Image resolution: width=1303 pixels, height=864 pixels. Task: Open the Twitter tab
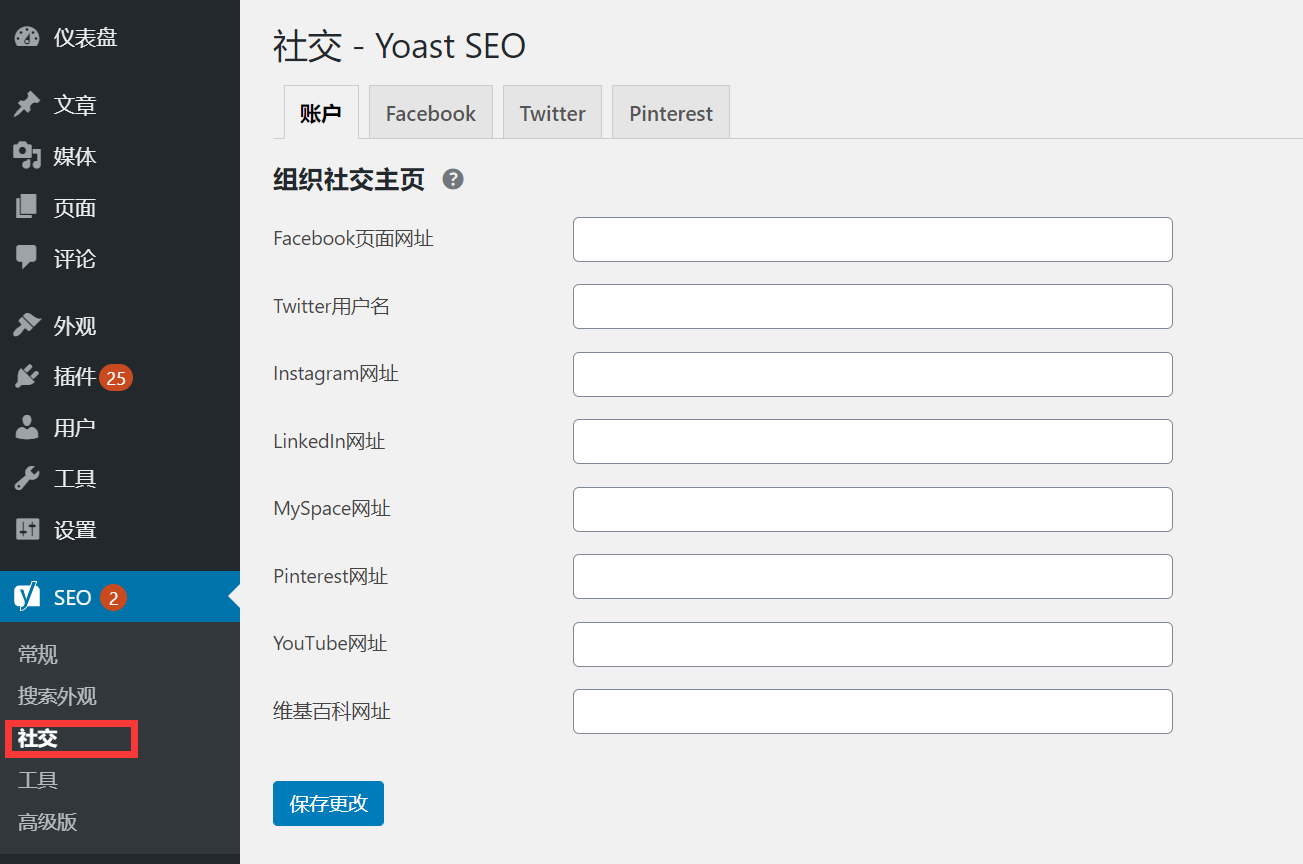552,113
